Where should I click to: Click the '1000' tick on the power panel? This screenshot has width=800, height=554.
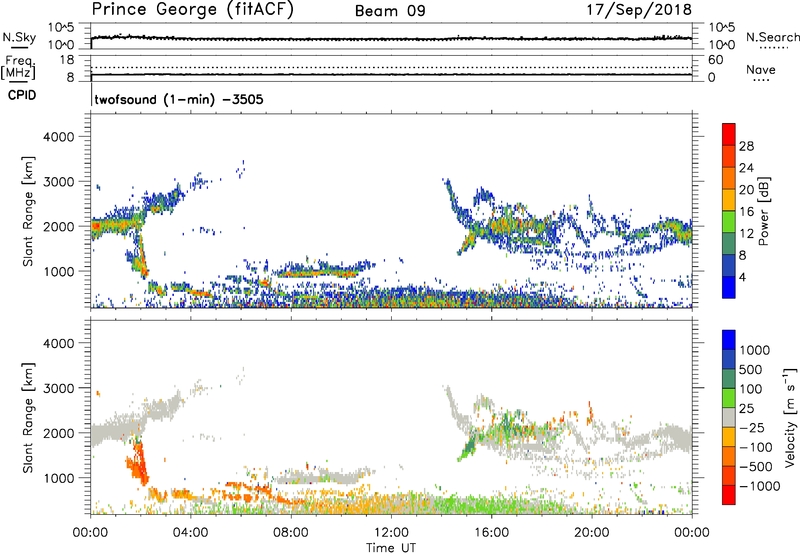(x=60, y=272)
